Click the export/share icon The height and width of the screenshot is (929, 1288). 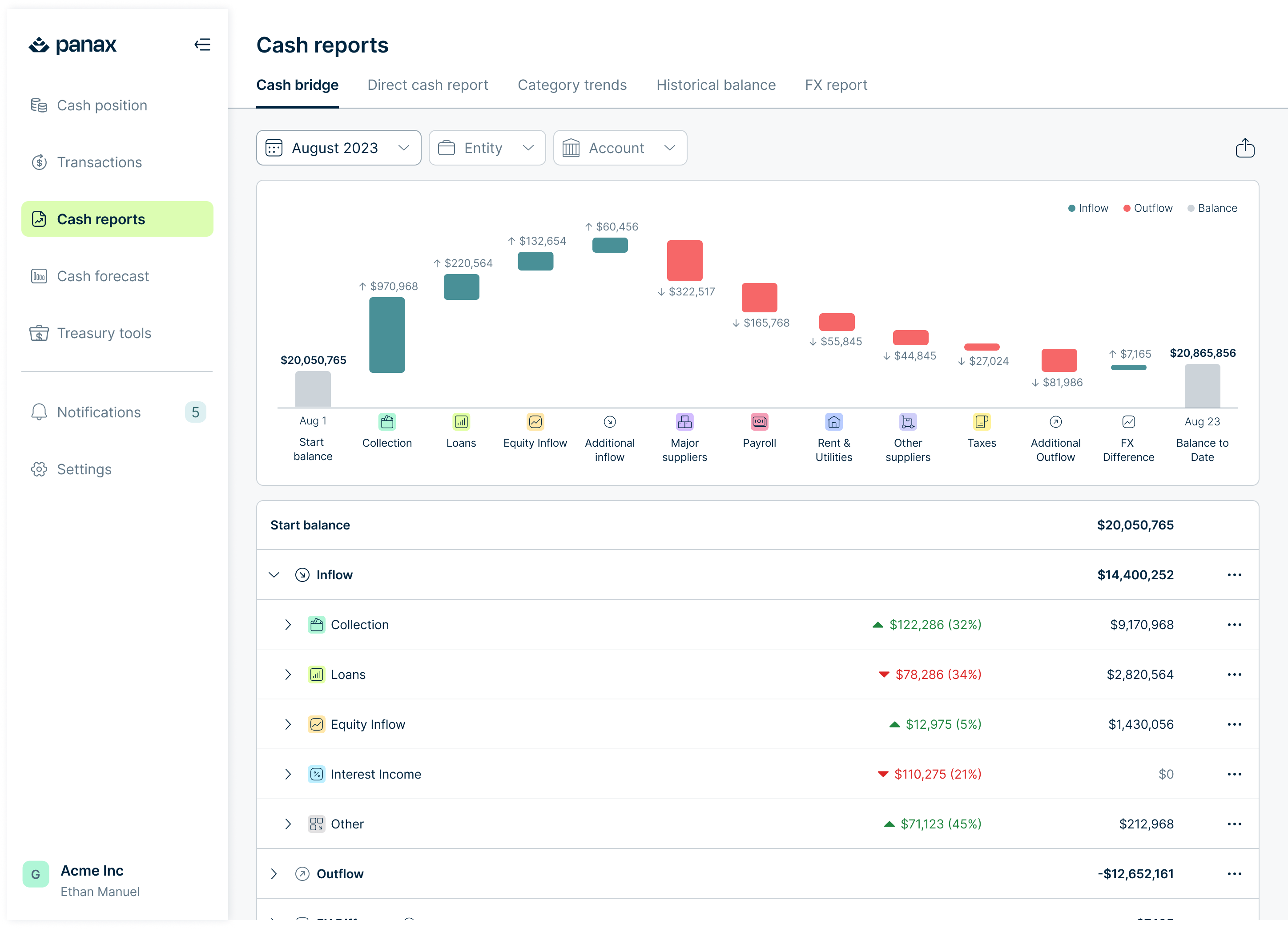tap(1245, 148)
